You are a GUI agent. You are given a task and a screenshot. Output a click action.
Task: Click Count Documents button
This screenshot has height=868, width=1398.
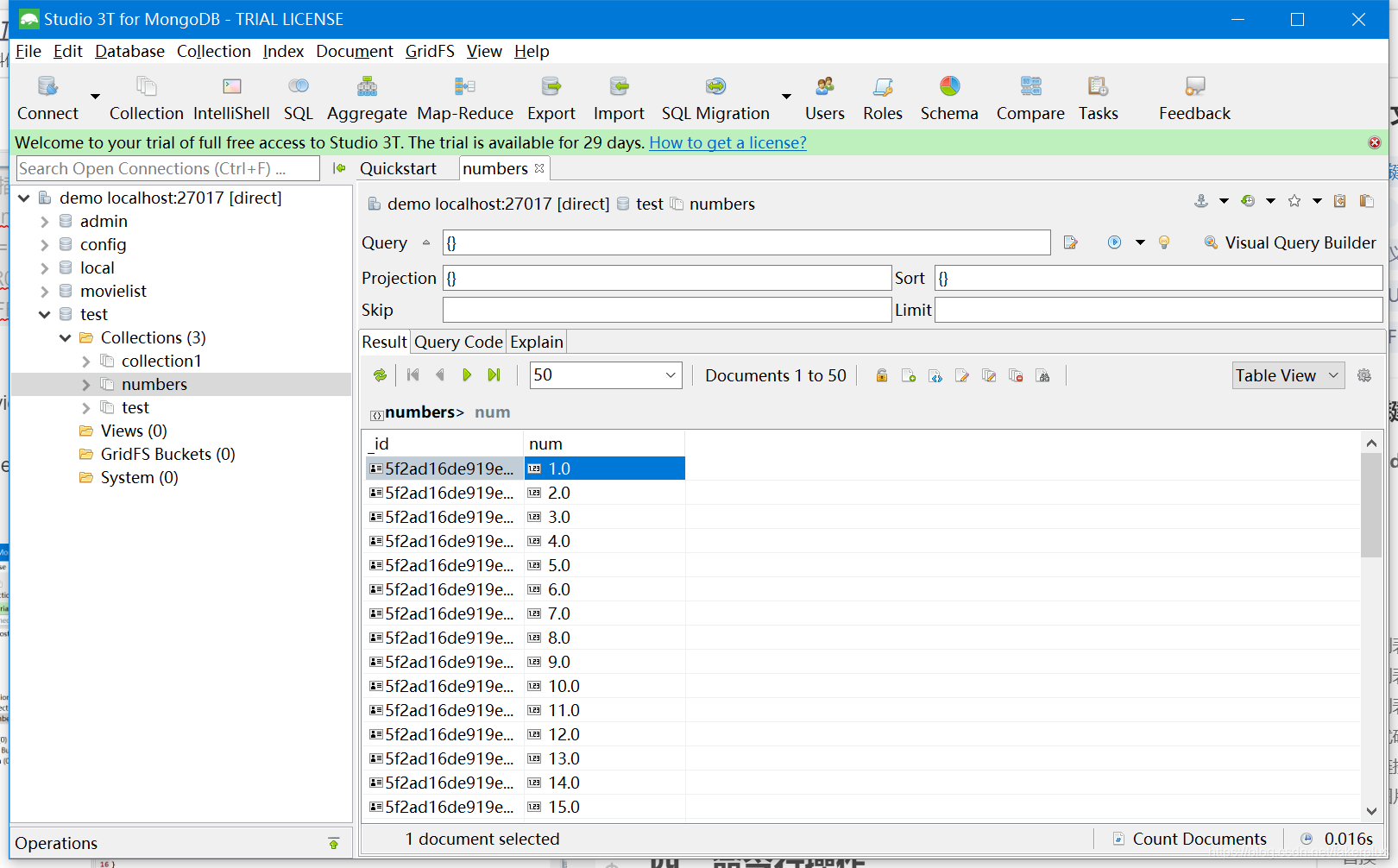pos(1190,839)
